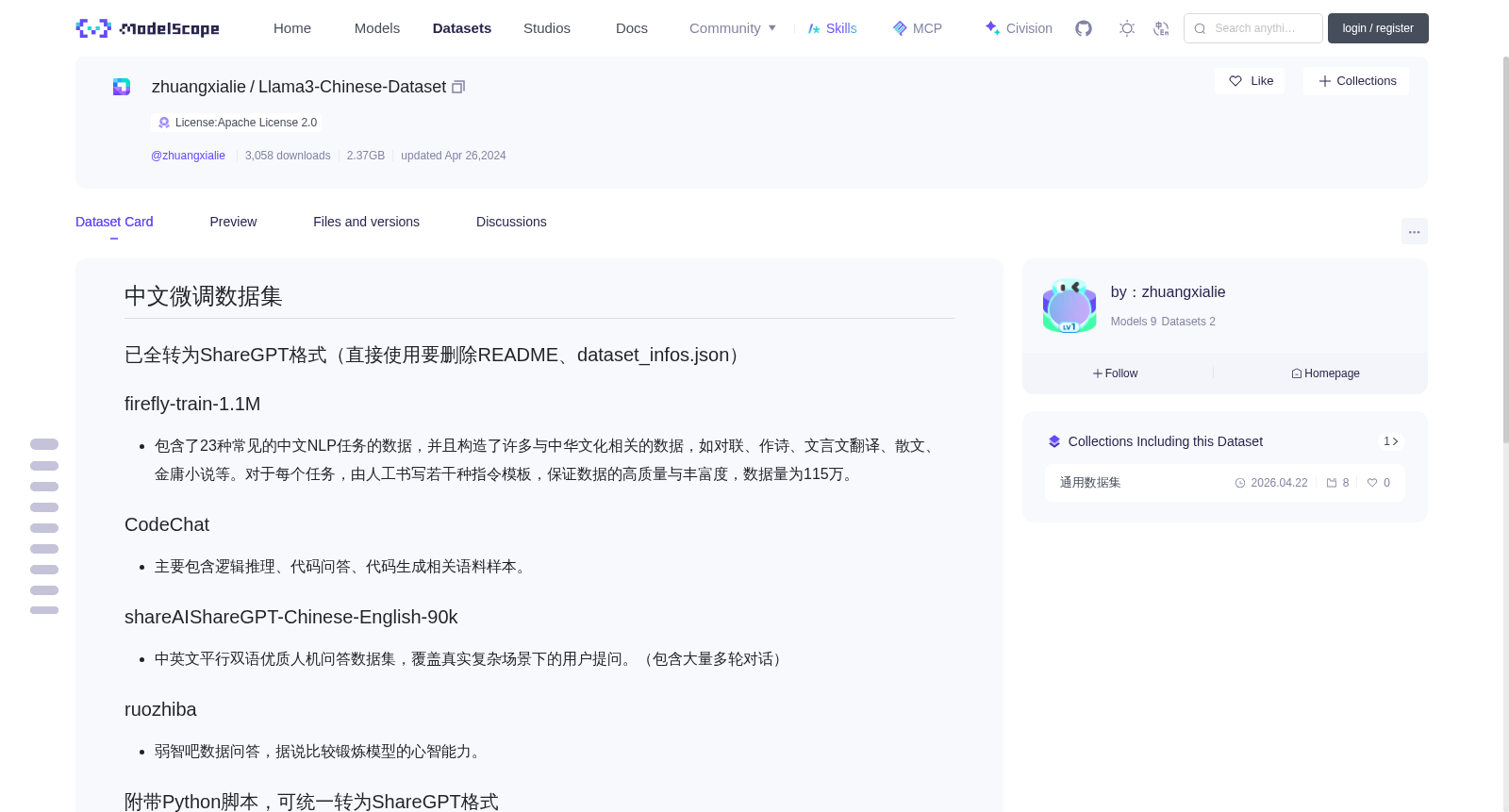
Task: Add dataset to Collections
Action: click(x=1356, y=81)
